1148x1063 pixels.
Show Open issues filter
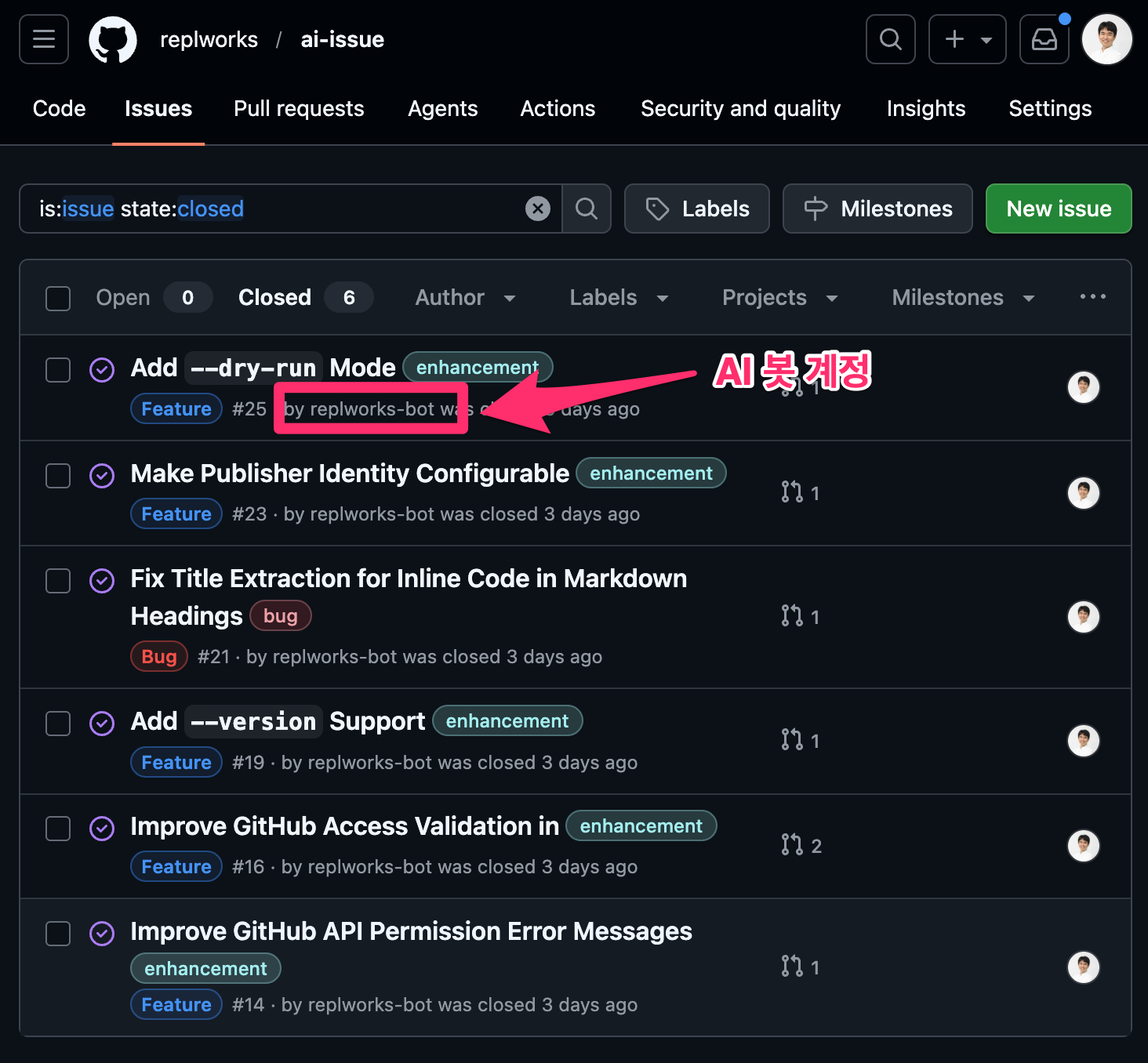click(x=154, y=298)
